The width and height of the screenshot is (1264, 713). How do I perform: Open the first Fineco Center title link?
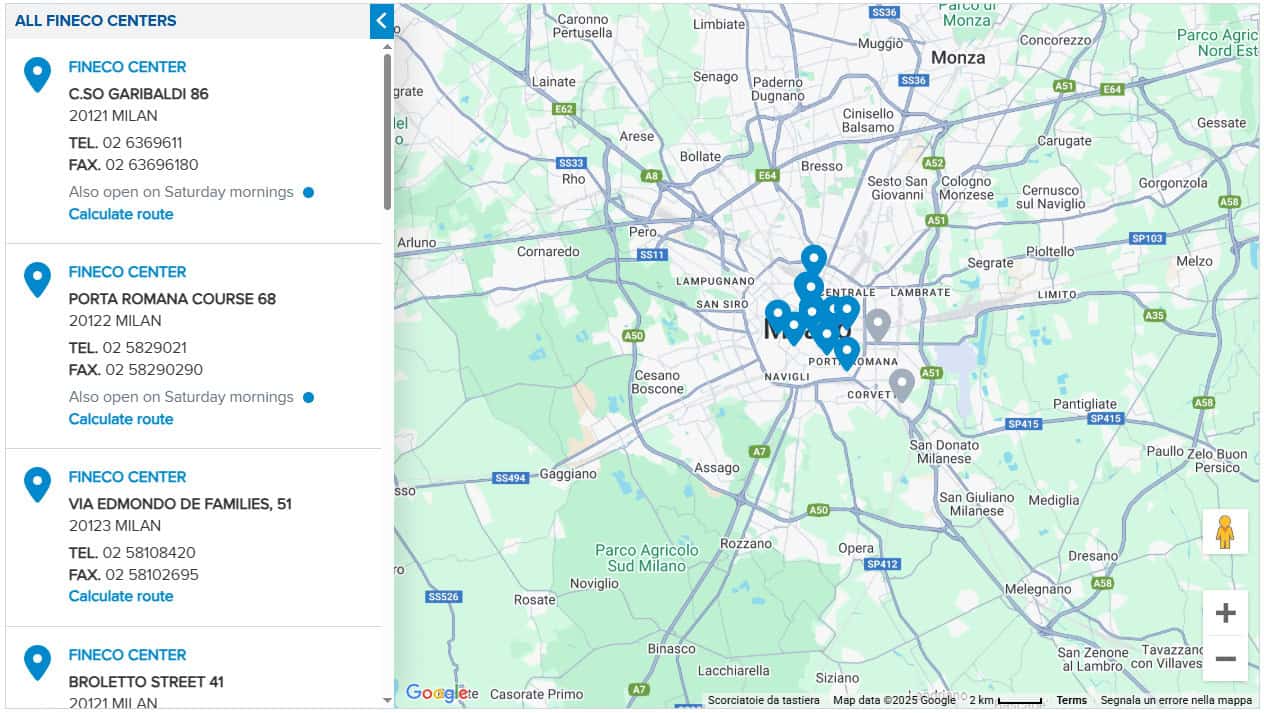pos(127,67)
